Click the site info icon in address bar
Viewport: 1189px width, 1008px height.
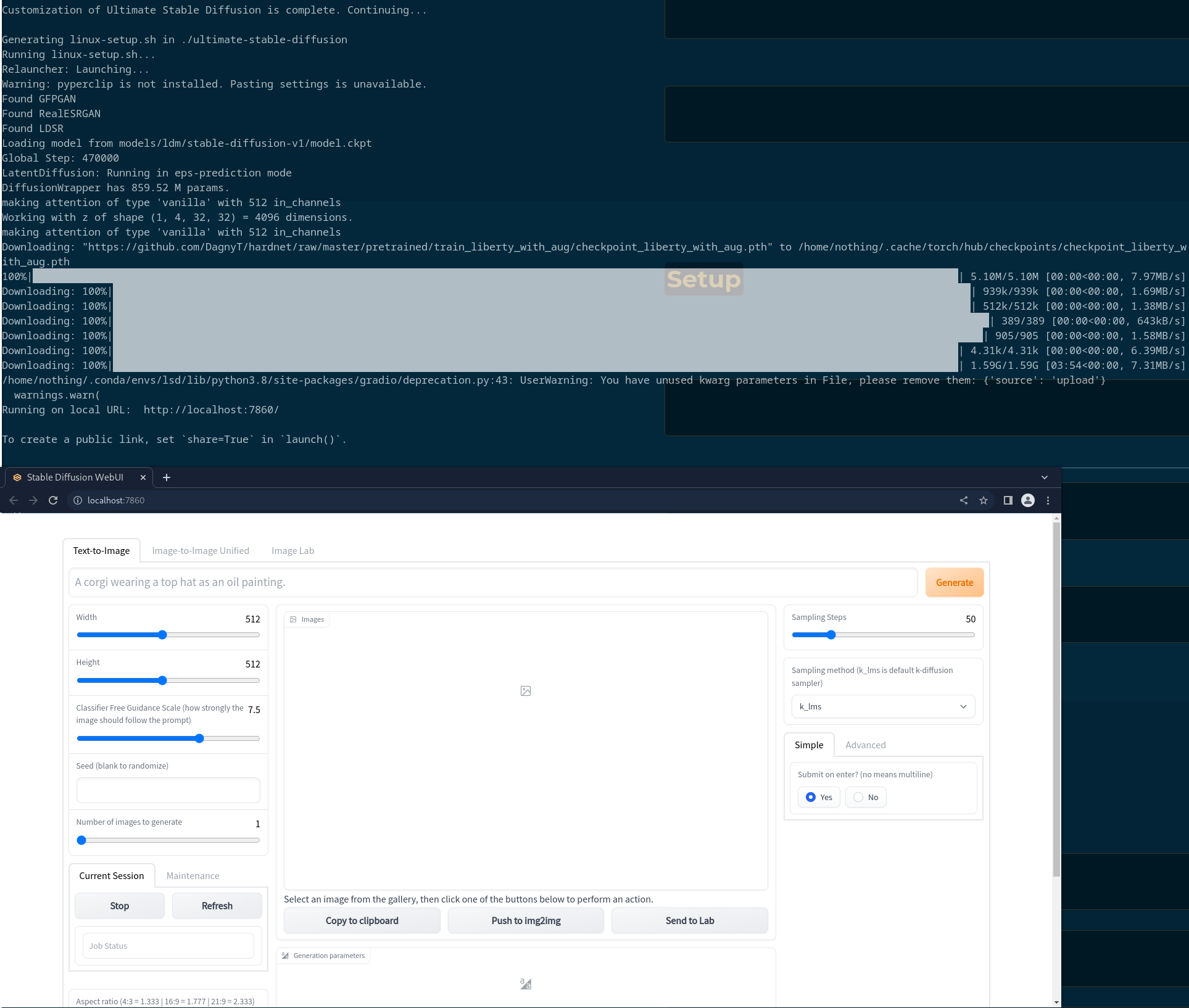pos(78,500)
